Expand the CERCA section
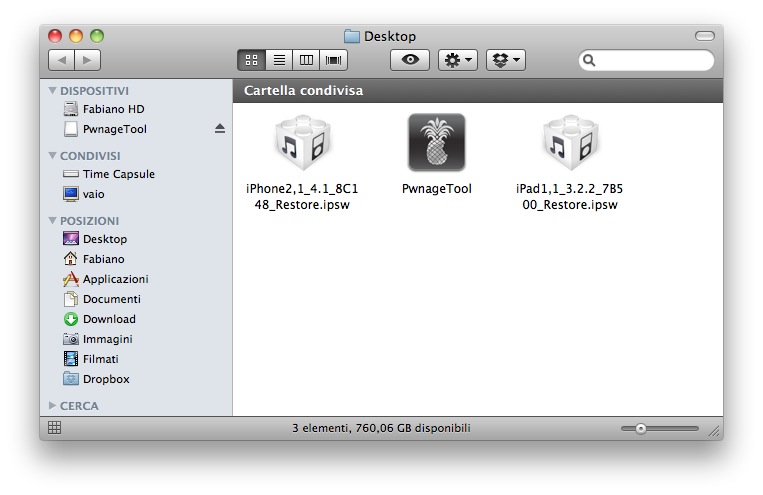This screenshot has height=495, width=763. (53, 405)
